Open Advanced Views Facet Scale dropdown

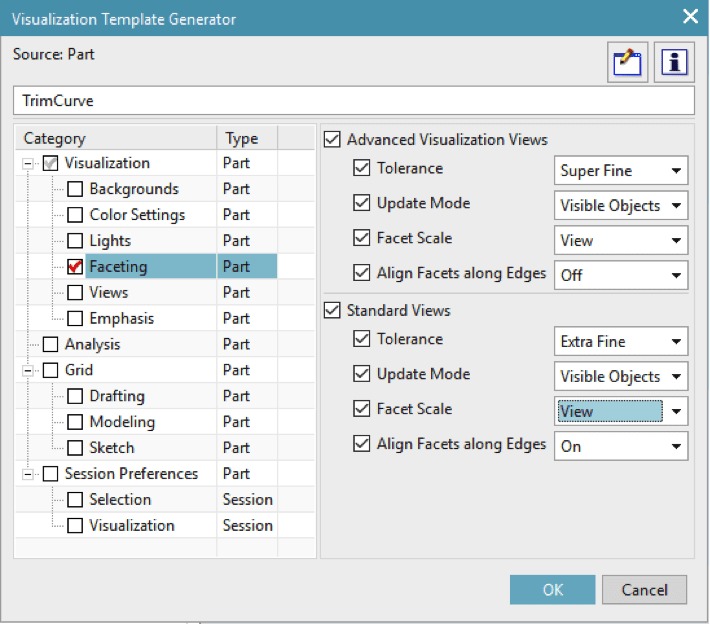pyautogui.click(x=621, y=240)
